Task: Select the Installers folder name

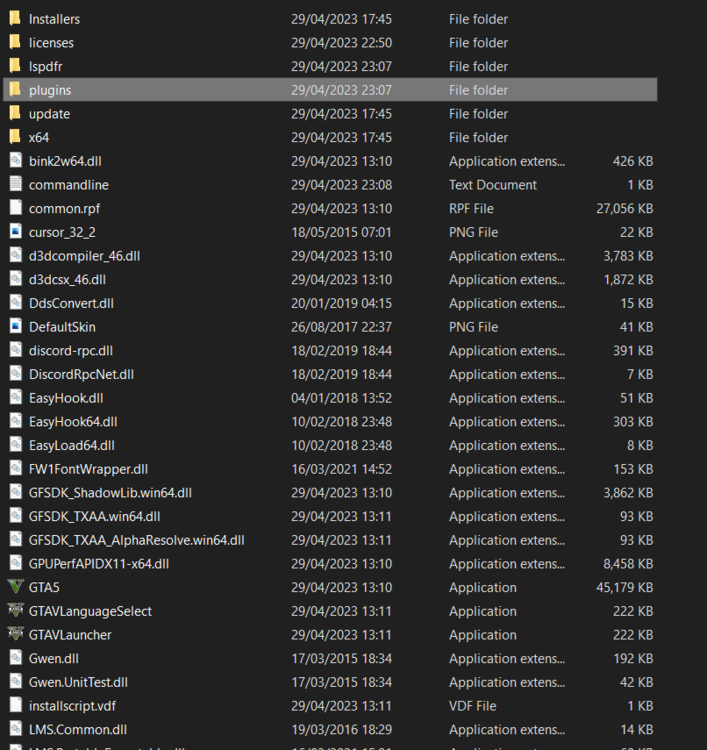Action: (x=54, y=19)
